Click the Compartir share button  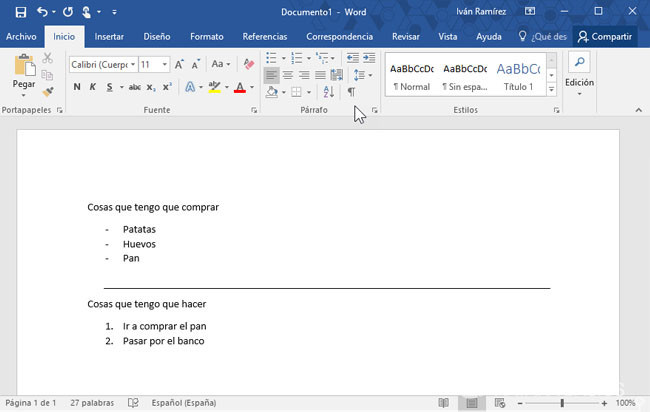tap(605, 36)
